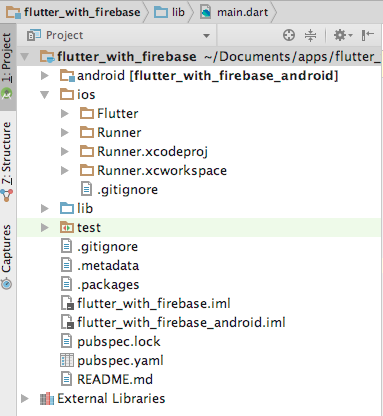Click the Collapse All icon
The height and width of the screenshot is (416, 383).
pyautogui.click(x=310, y=35)
